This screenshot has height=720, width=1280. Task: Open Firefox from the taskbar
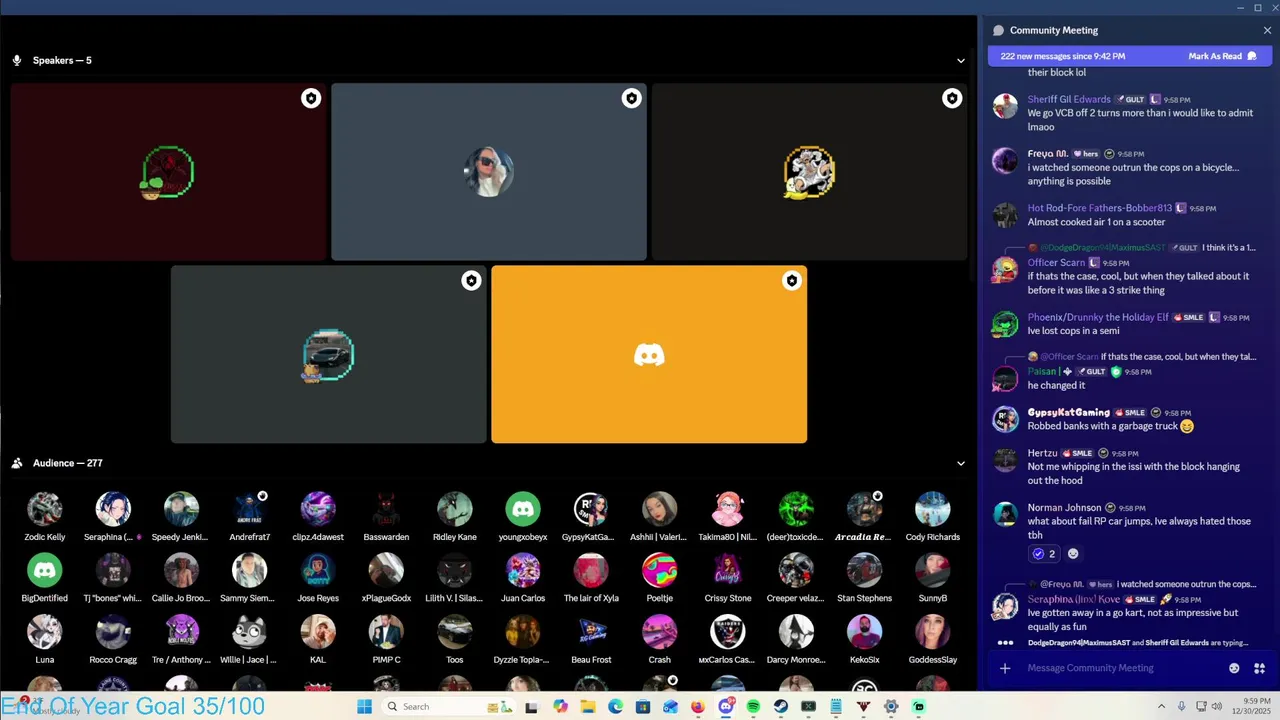[698, 707]
